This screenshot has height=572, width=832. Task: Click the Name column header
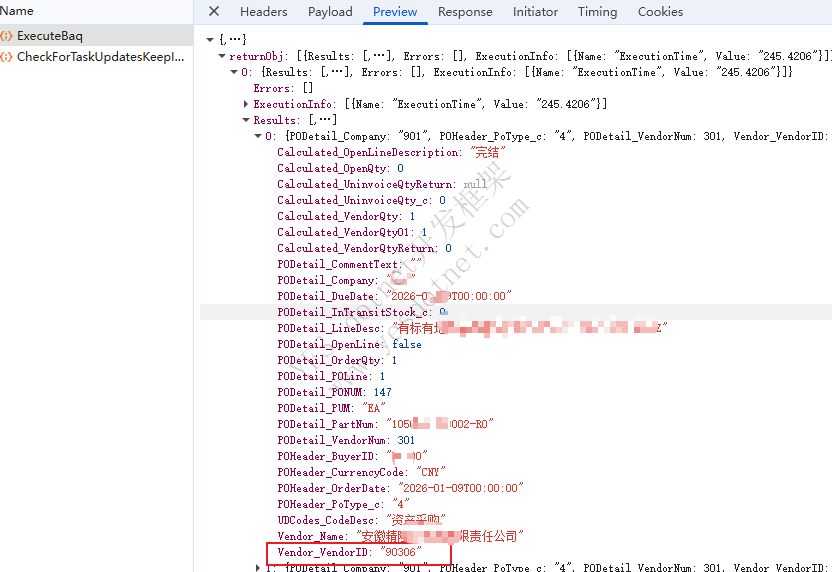[16, 11]
